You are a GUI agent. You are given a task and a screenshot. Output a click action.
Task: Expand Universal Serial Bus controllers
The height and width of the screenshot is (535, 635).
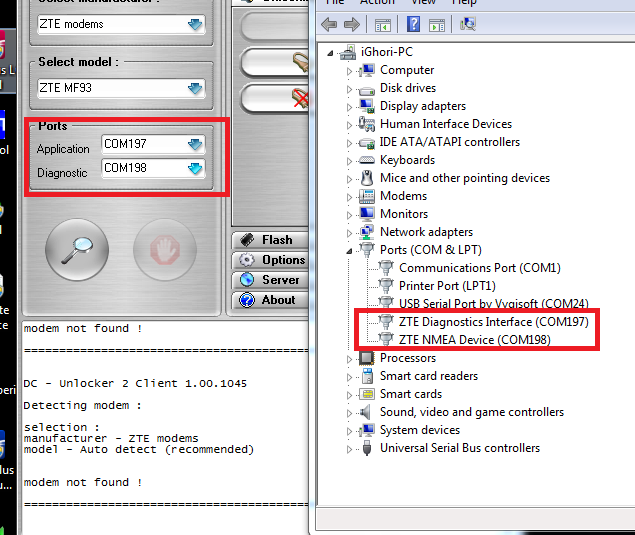coord(349,449)
